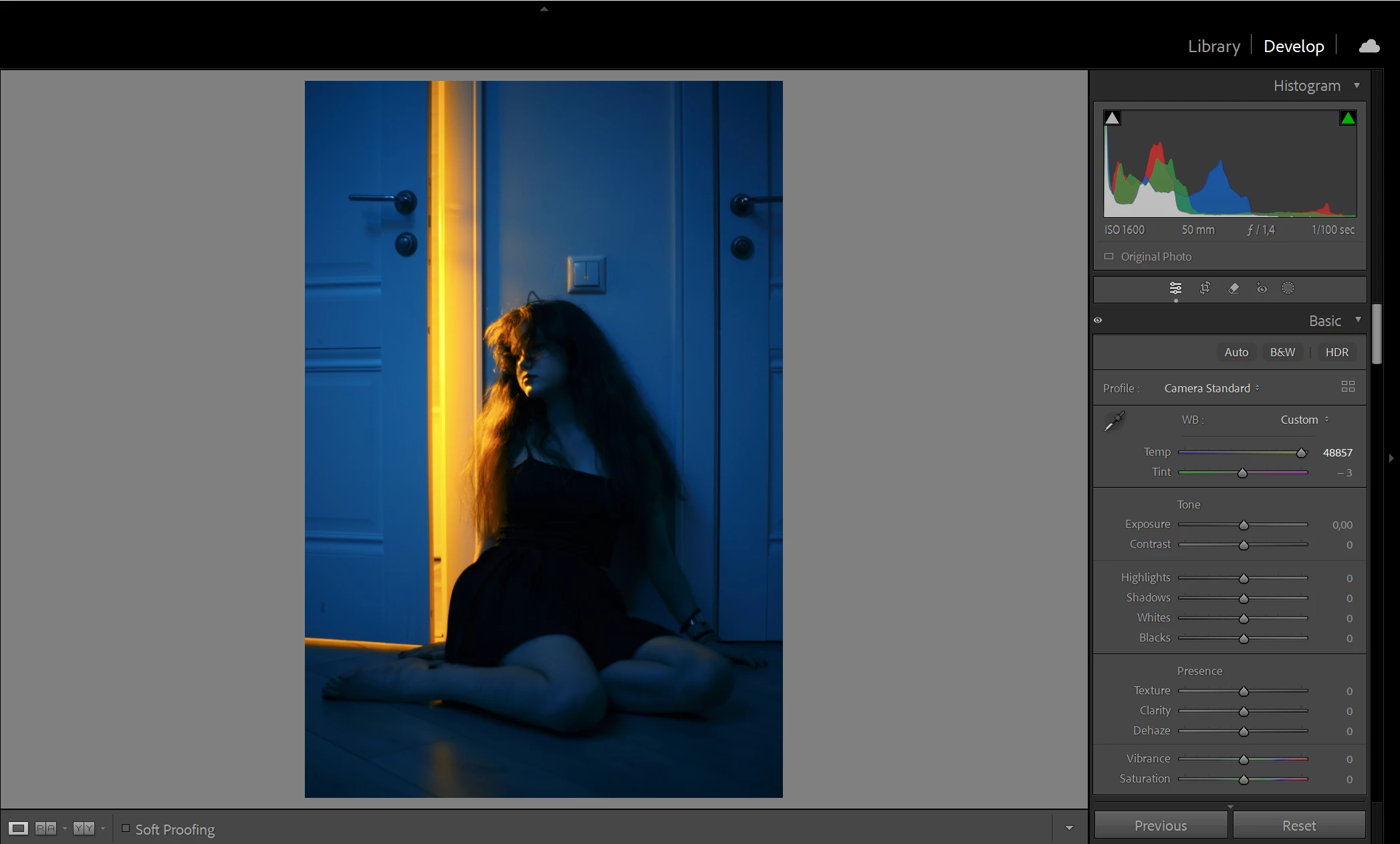Select the Edit sliders tool icon
The image size is (1400, 844).
(x=1175, y=288)
